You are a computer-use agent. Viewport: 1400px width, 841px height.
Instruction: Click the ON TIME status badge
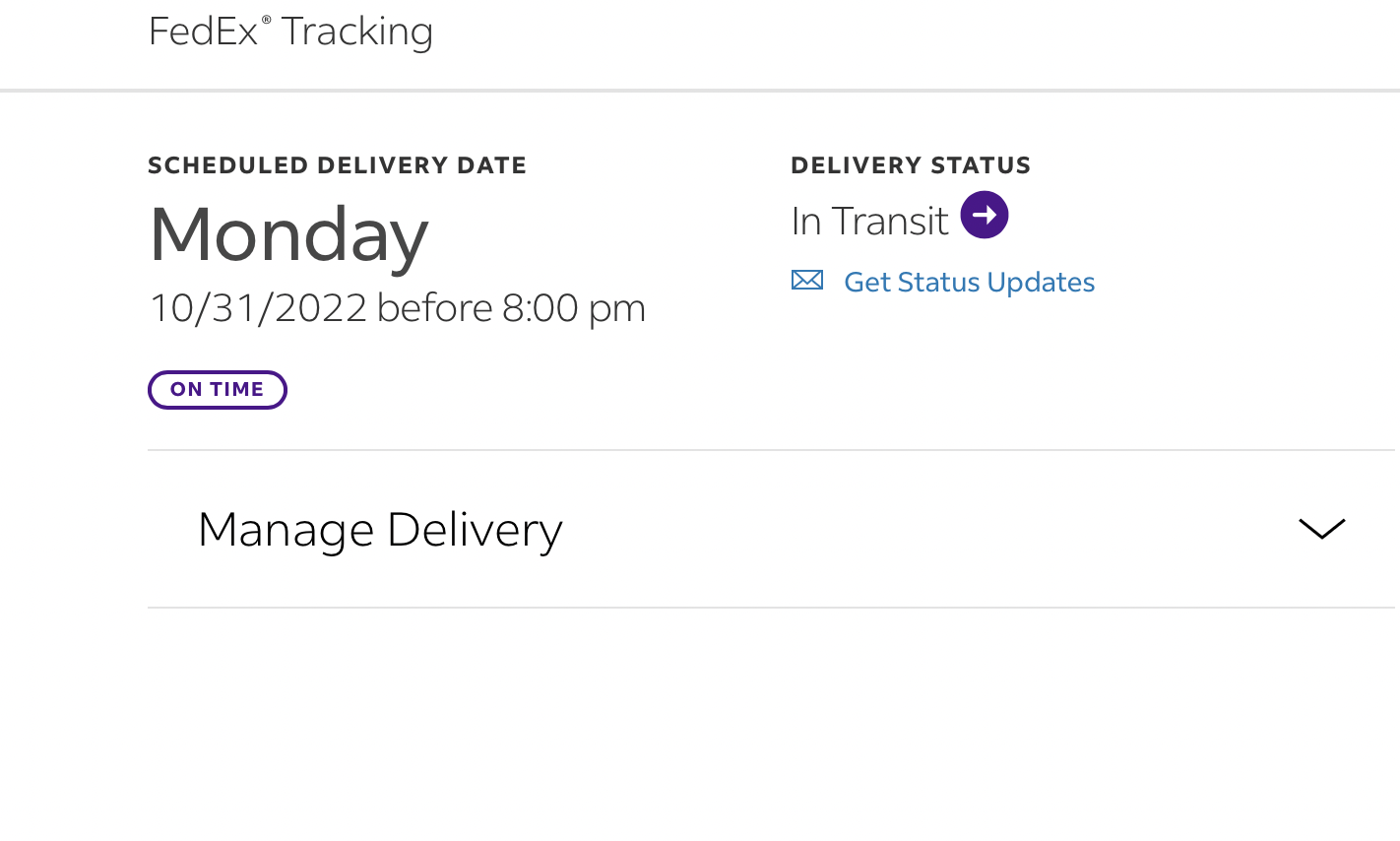(x=217, y=390)
